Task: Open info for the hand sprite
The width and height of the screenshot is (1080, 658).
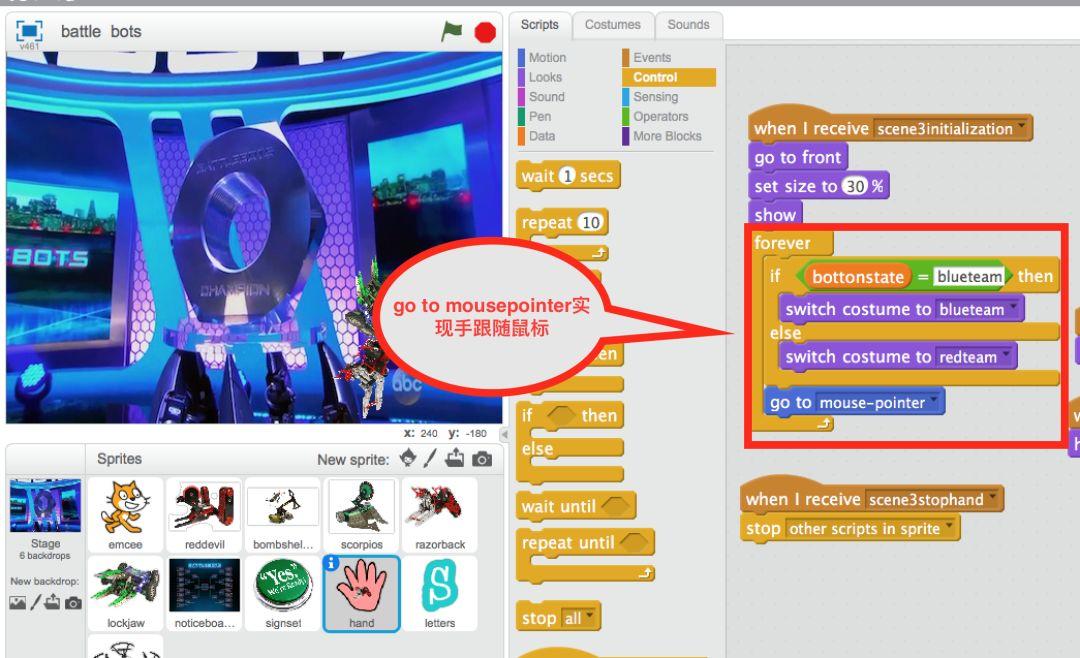Action: 331,563
